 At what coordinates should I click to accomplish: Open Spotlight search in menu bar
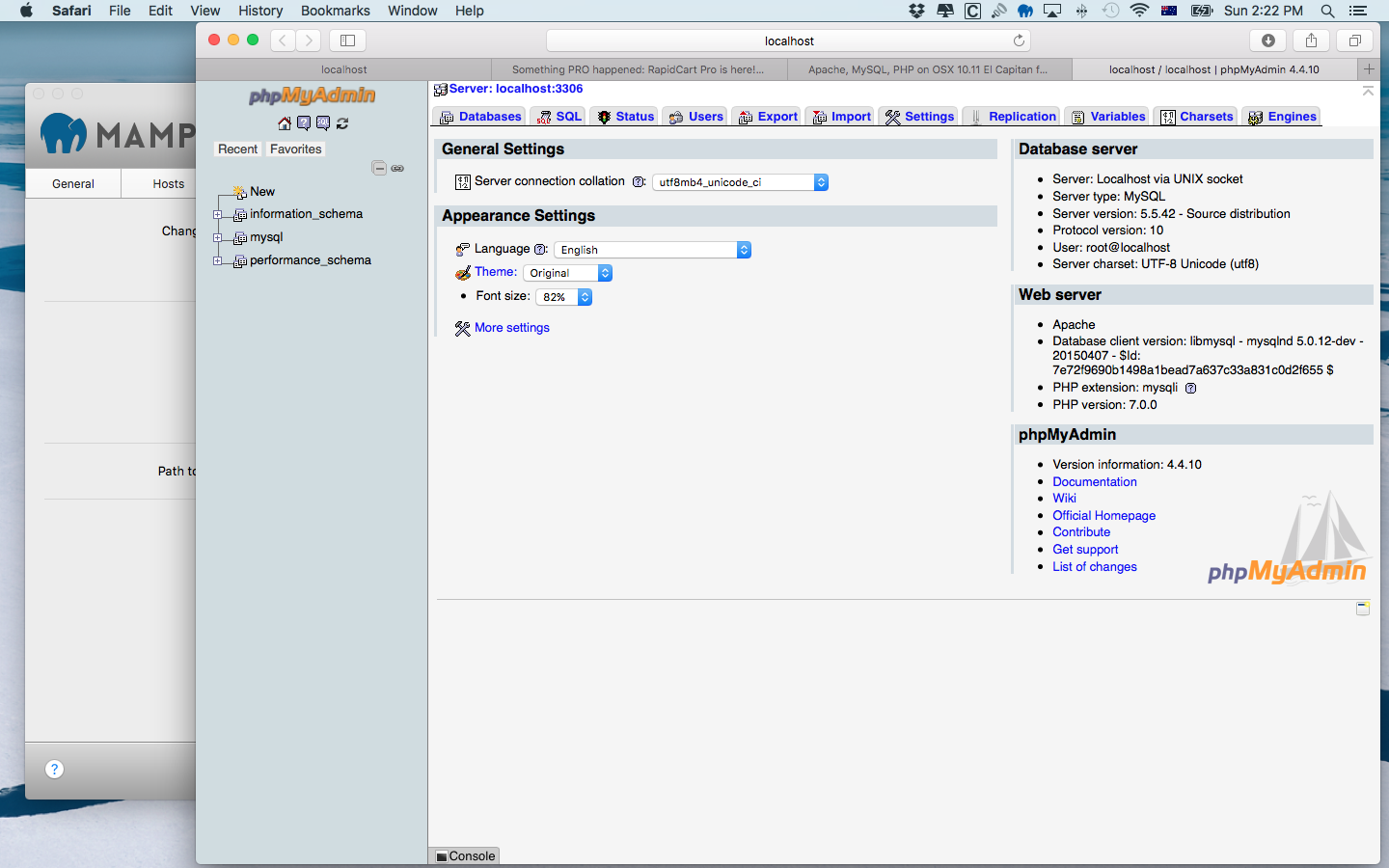click(1328, 11)
